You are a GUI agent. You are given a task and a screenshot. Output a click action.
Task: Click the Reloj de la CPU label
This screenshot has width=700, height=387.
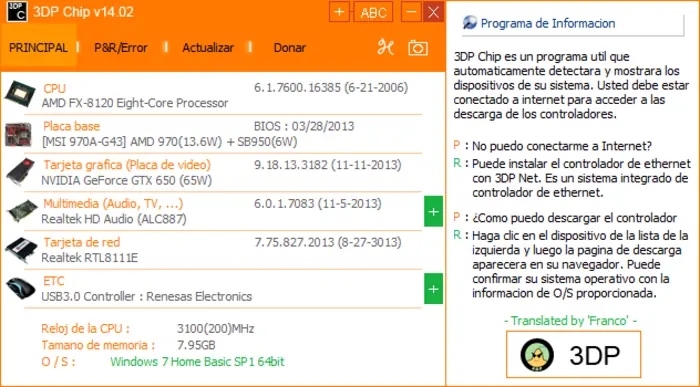(x=85, y=329)
